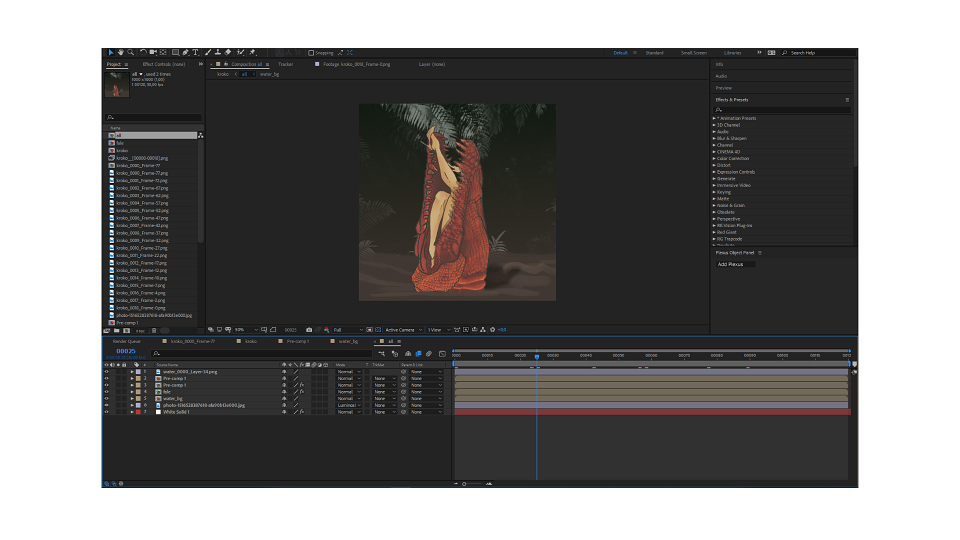The height and width of the screenshot is (540, 960).
Task: Select the Type text tool
Action: (195, 53)
